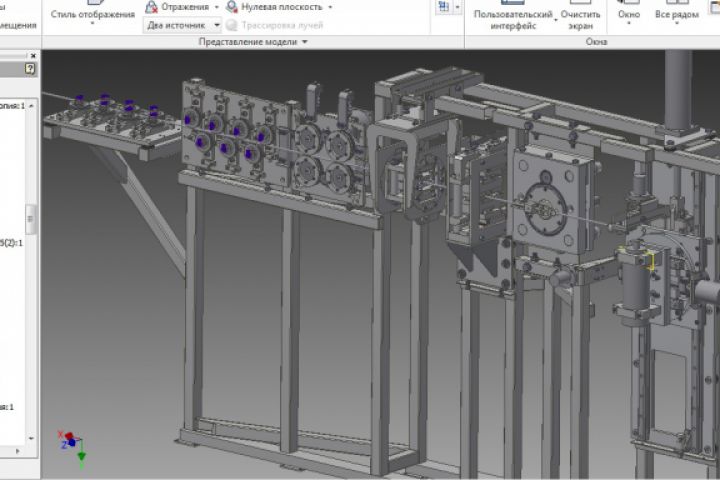Click the Стиль отображения label
720x480 pixels.
point(93,14)
